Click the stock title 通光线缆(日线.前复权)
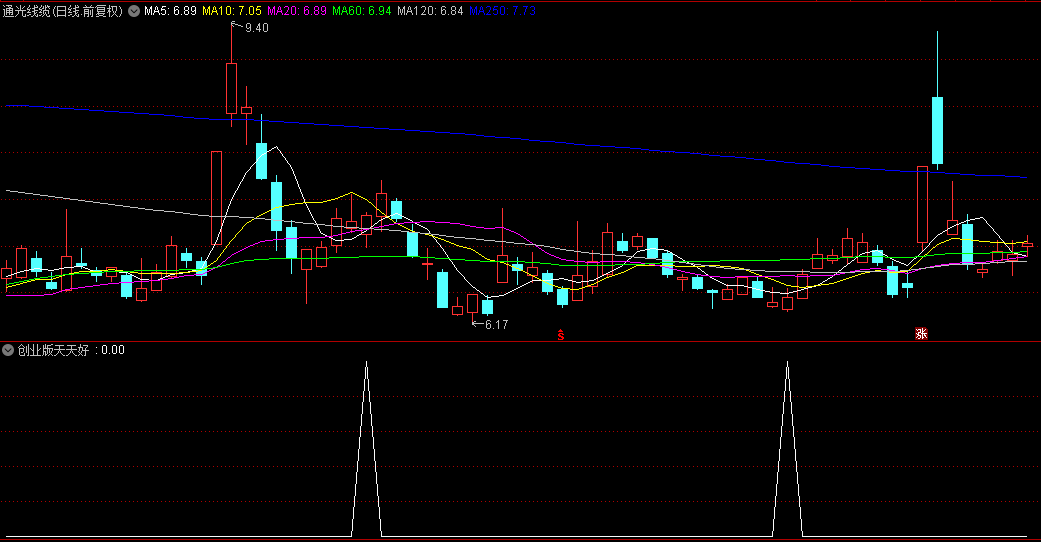 point(63,11)
